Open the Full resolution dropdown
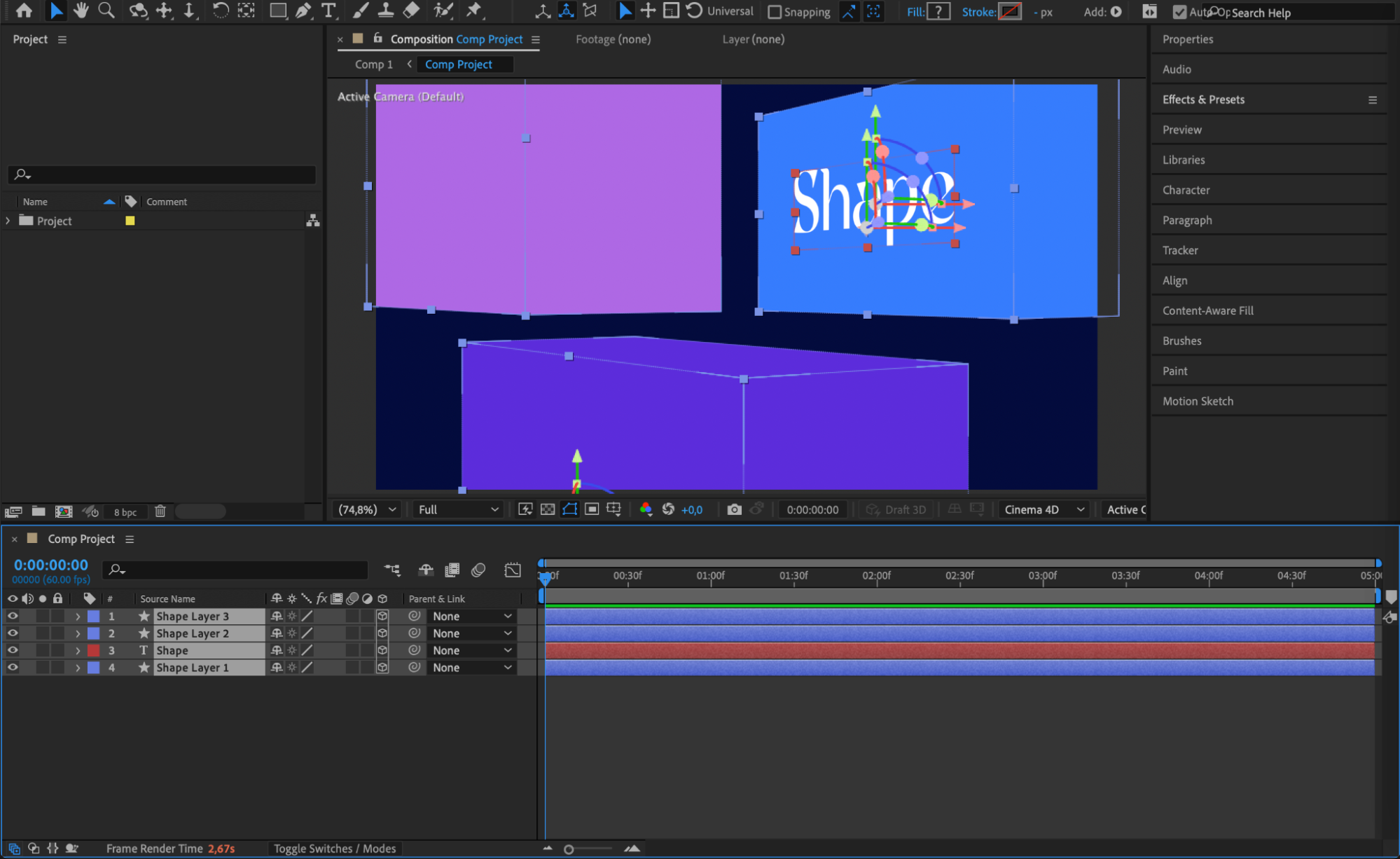 [458, 509]
